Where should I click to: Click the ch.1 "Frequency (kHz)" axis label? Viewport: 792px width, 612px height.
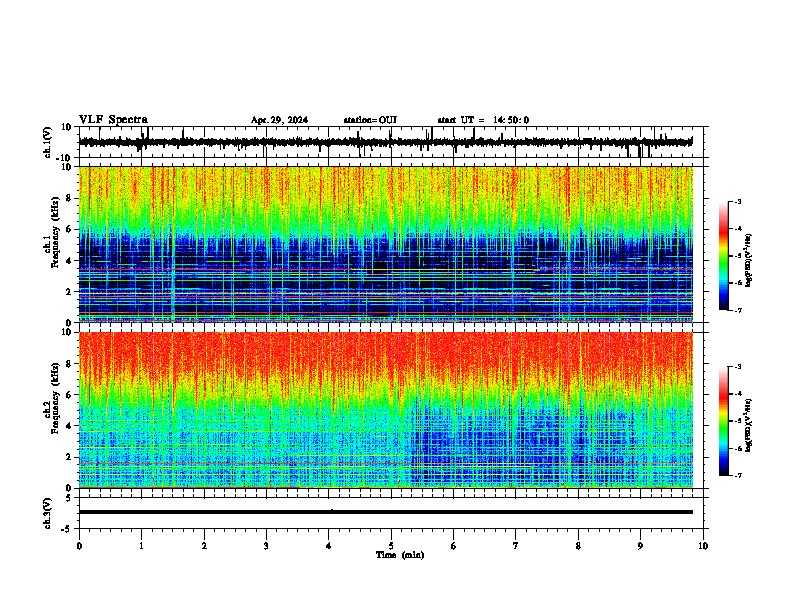[55, 233]
